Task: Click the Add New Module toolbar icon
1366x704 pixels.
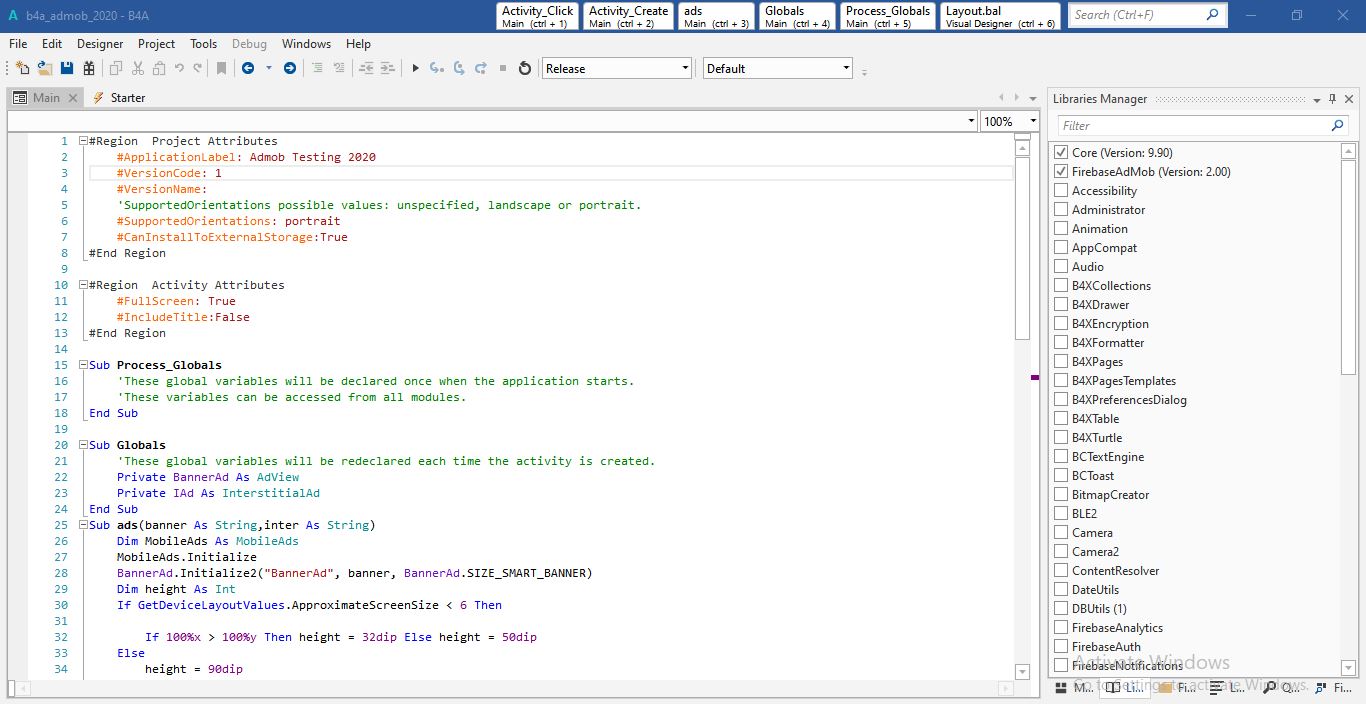Action: pos(23,68)
